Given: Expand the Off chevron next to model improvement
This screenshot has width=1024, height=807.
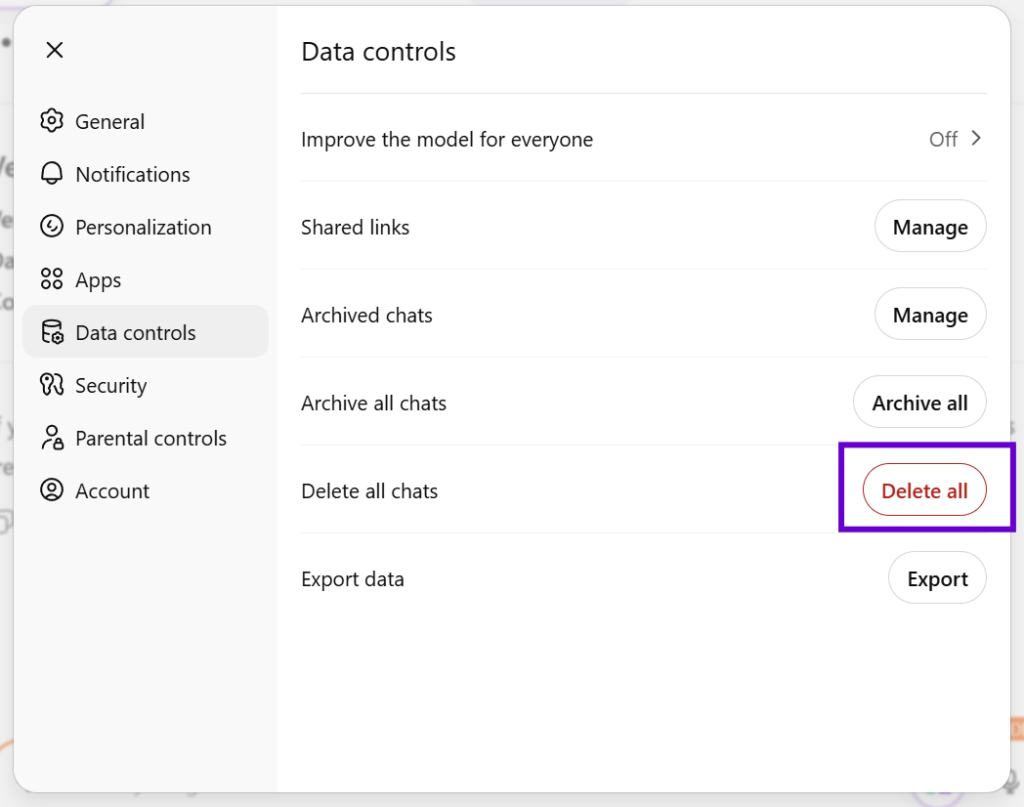Looking at the screenshot, I should (975, 140).
